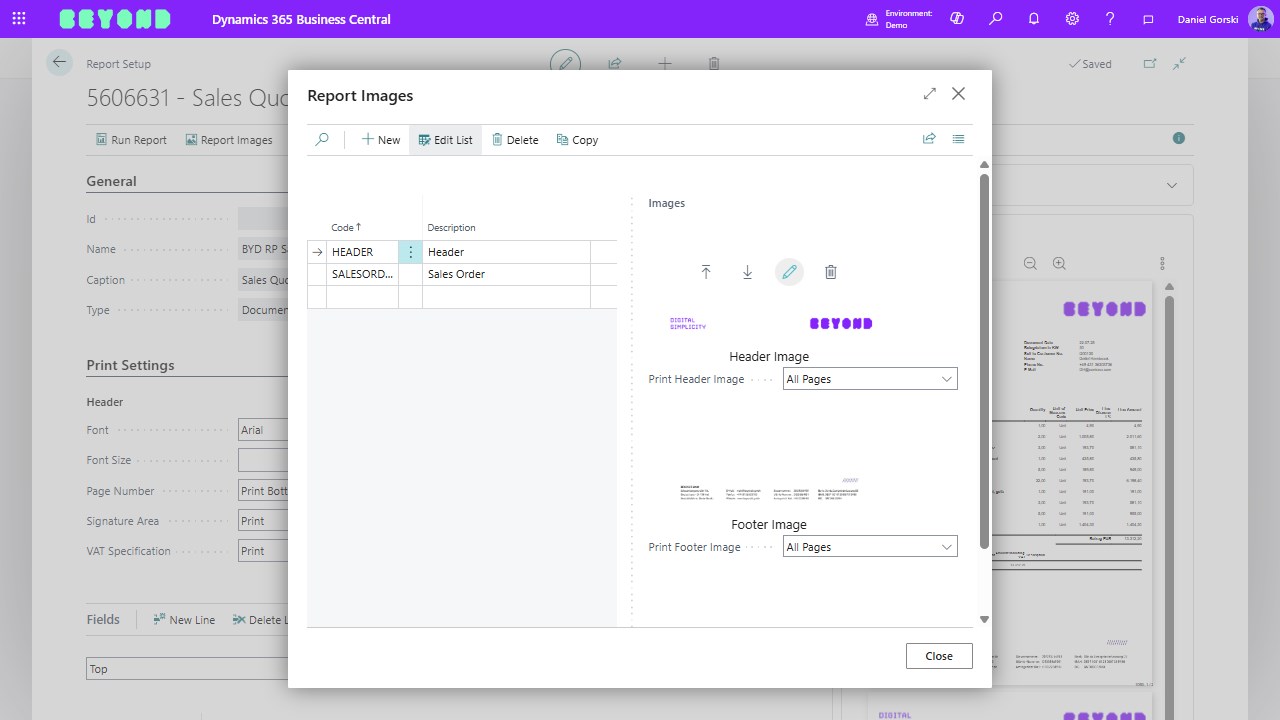
Task: Click the Copy action in toolbar
Action: pos(577,140)
